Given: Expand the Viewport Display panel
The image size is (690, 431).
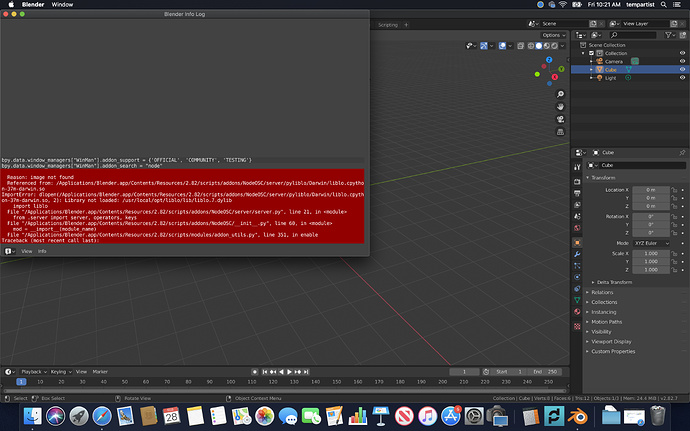Looking at the screenshot, I should click(x=609, y=342).
